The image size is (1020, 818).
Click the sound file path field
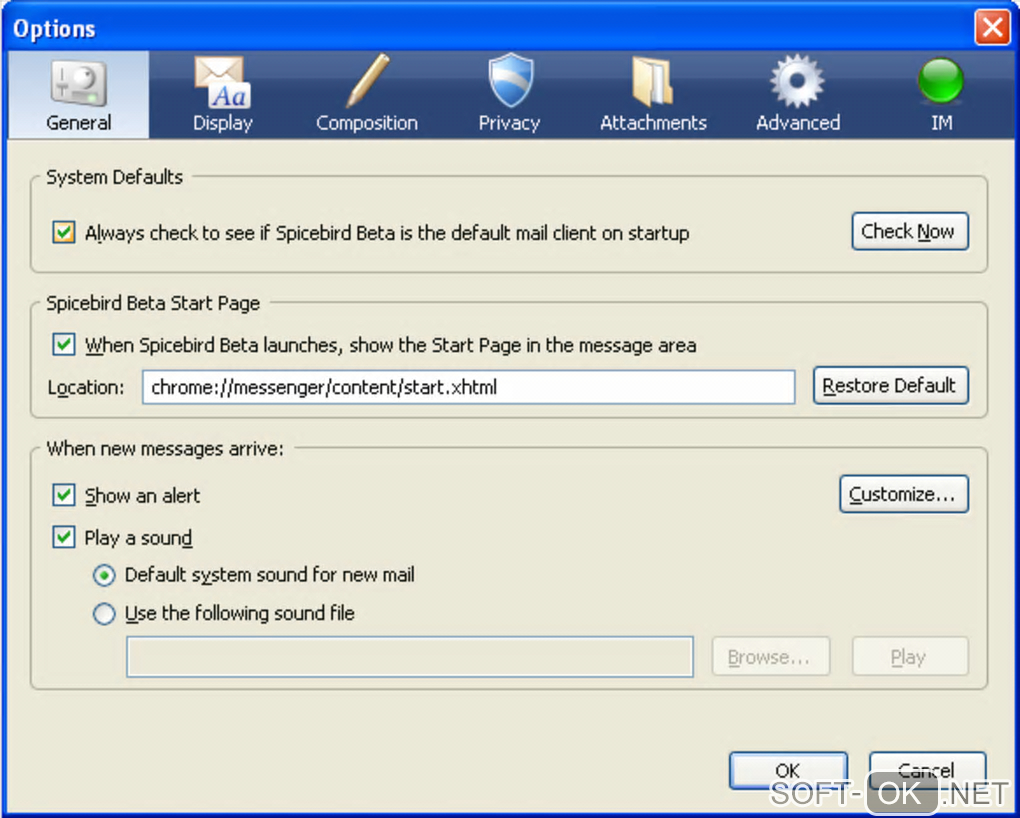point(410,657)
